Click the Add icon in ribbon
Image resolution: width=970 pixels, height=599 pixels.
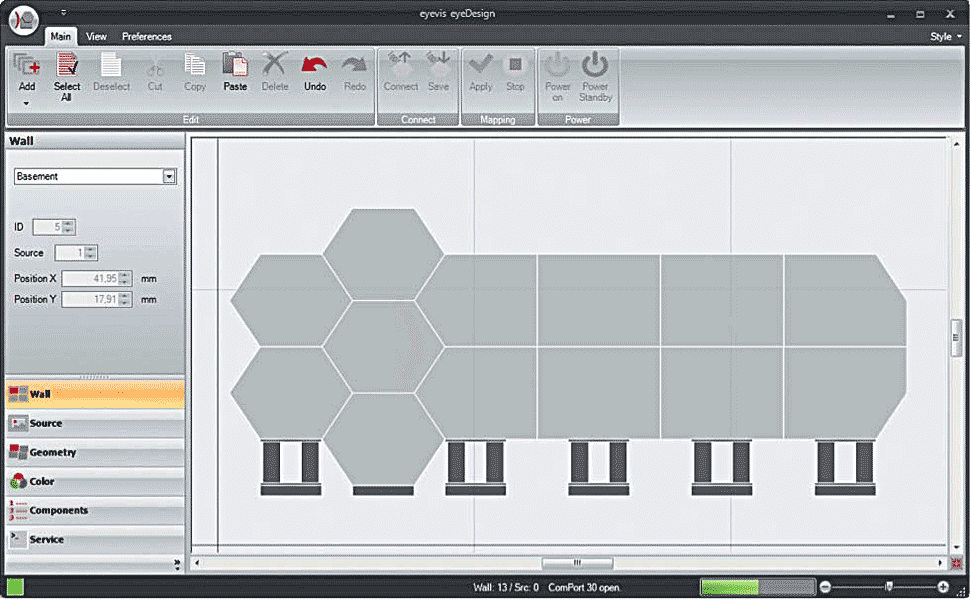click(27, 66)
